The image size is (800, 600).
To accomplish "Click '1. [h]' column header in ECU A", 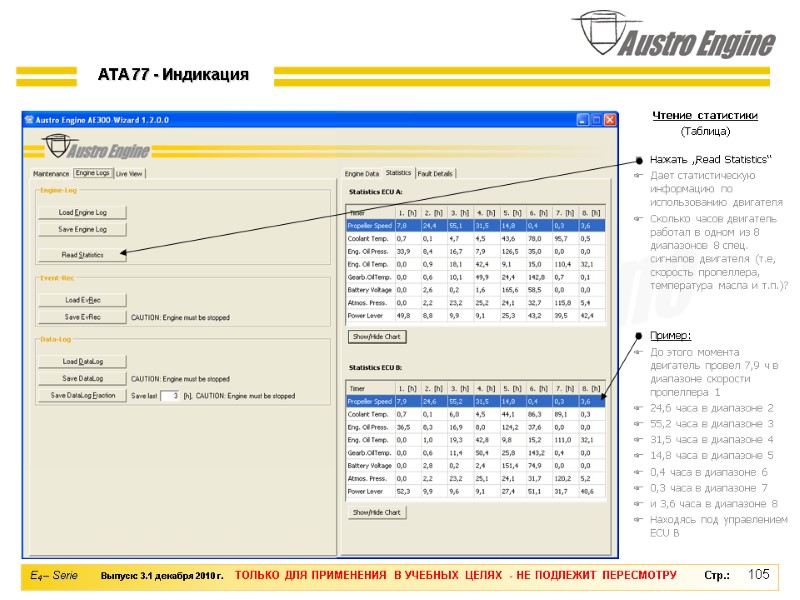I will click(408, 213).
